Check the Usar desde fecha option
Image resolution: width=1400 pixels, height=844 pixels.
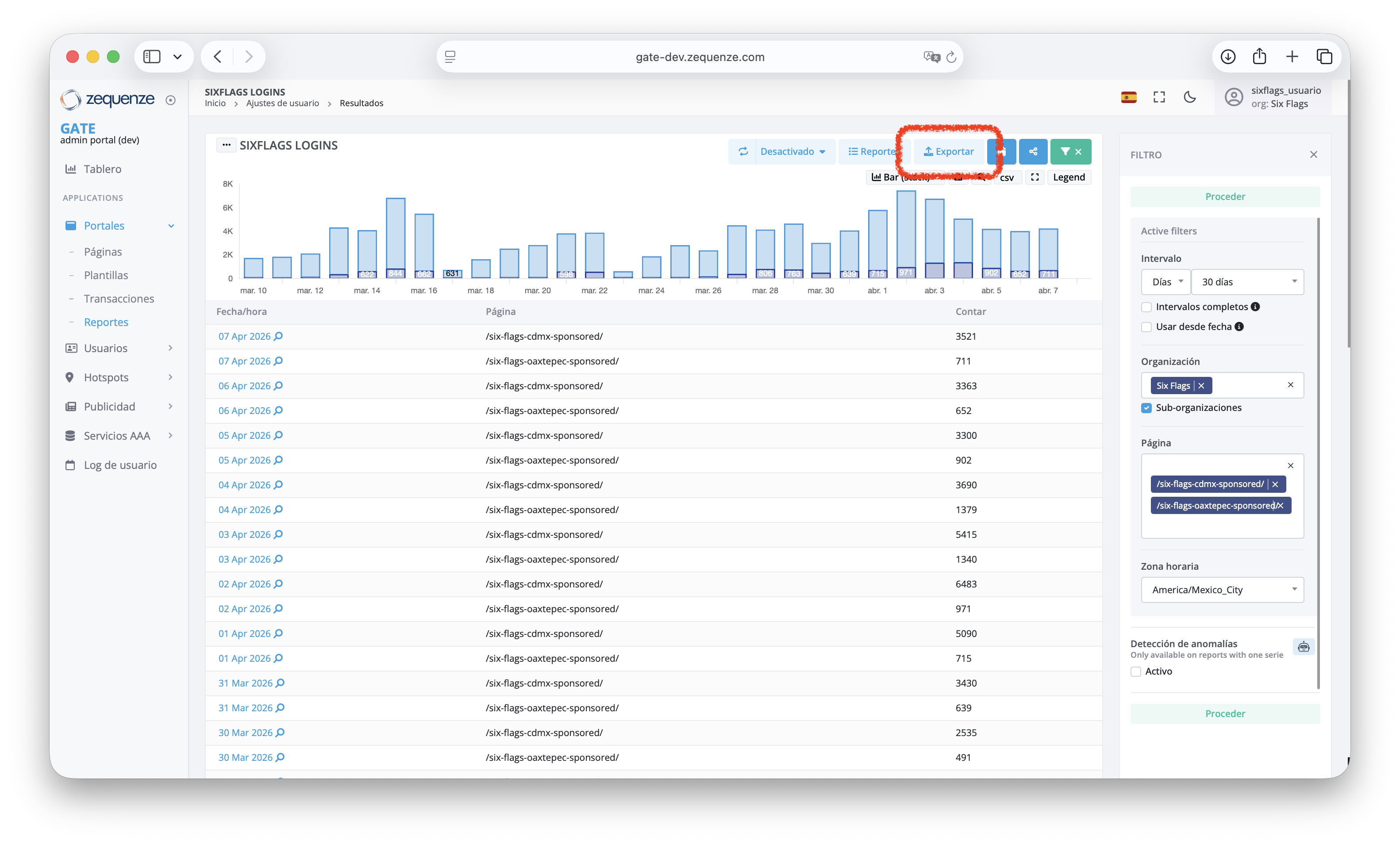(1146, 327)
